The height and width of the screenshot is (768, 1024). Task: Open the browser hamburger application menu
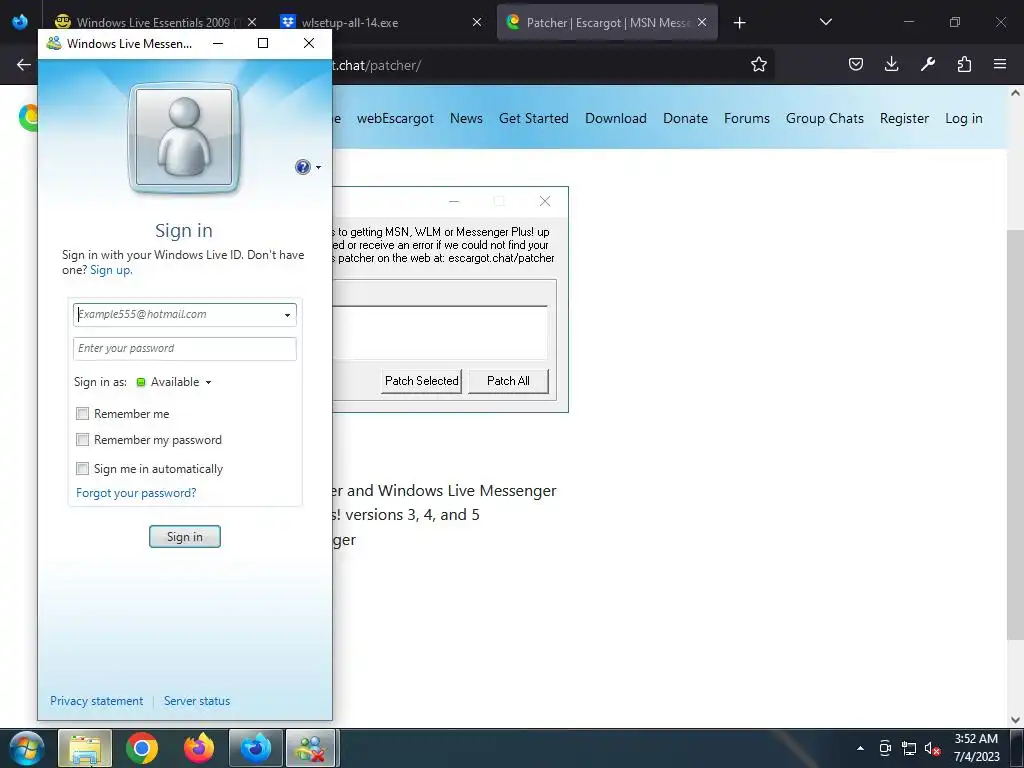[1000, 64]
